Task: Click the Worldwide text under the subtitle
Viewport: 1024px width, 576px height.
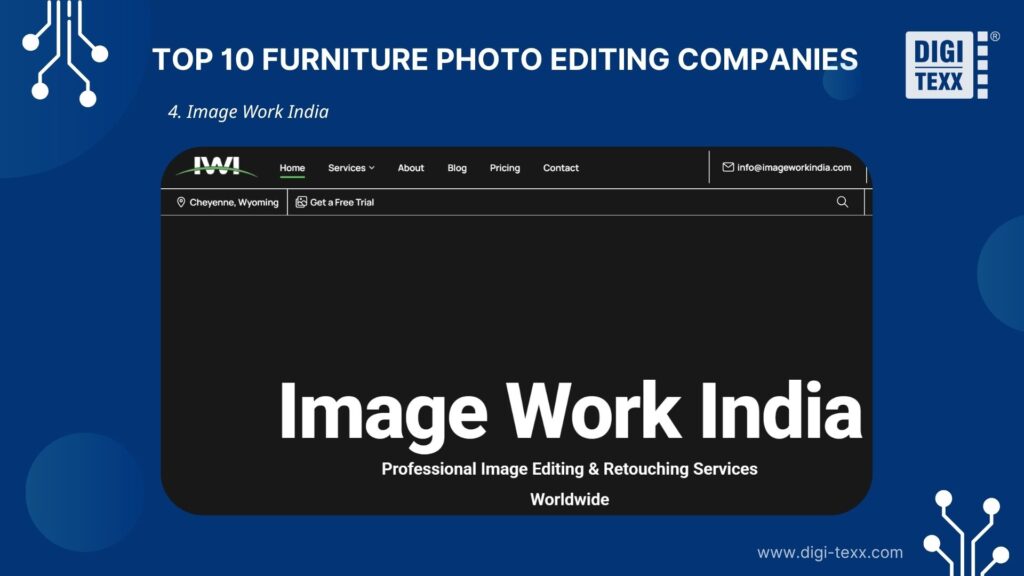Action: [x=569, y=500]
